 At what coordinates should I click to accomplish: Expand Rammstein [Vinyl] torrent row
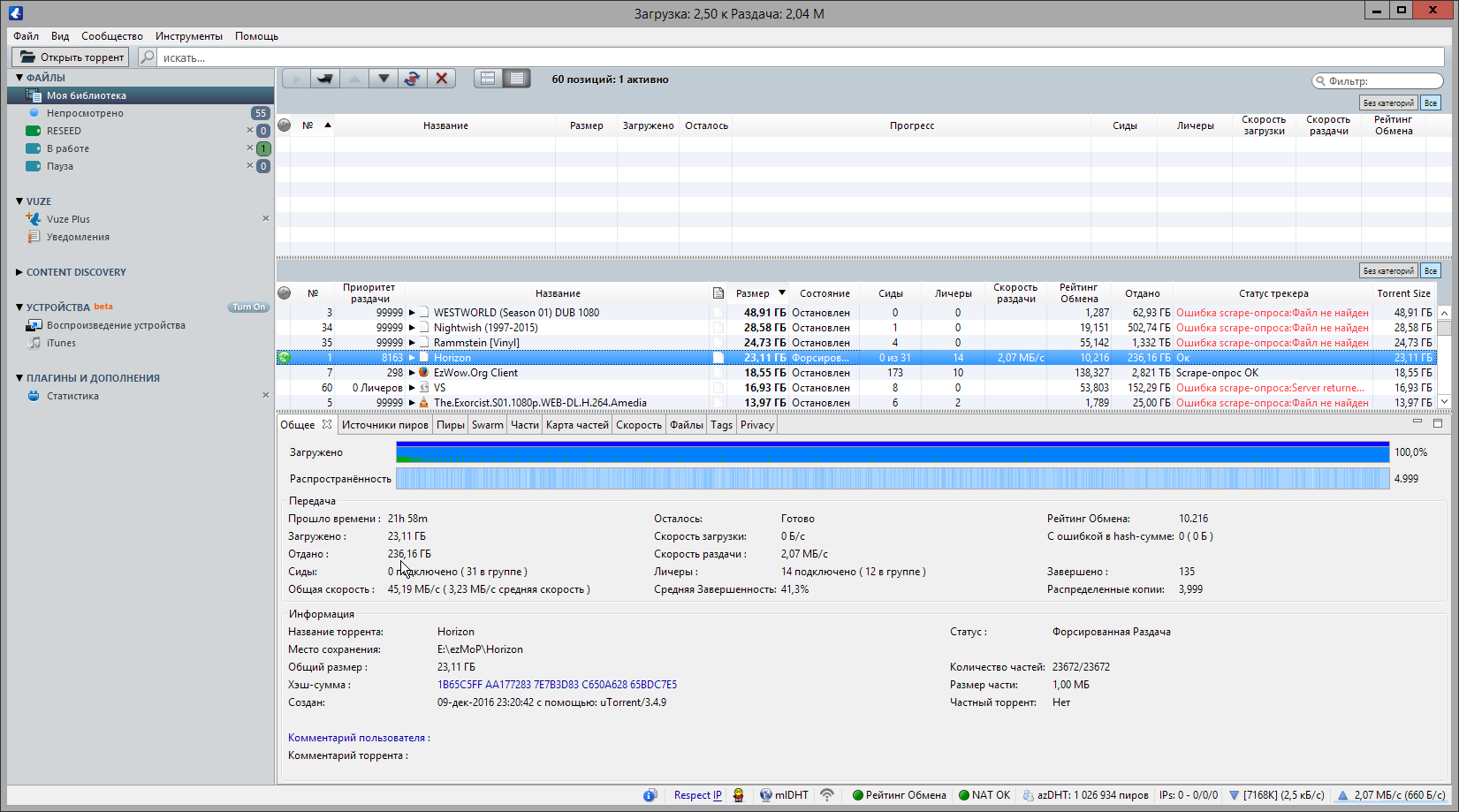coord(412,343)
